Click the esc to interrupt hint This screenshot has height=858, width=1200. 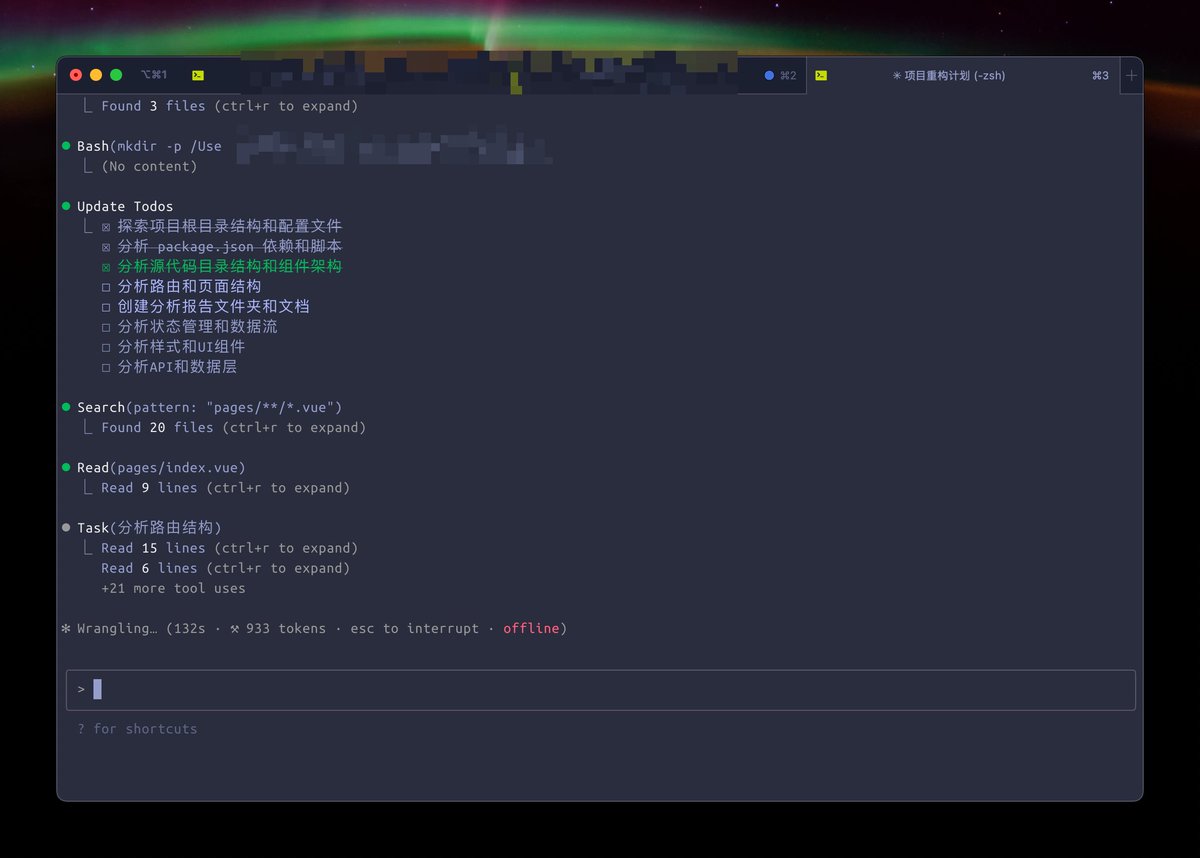pyautogui.click(x=414, y=629)
